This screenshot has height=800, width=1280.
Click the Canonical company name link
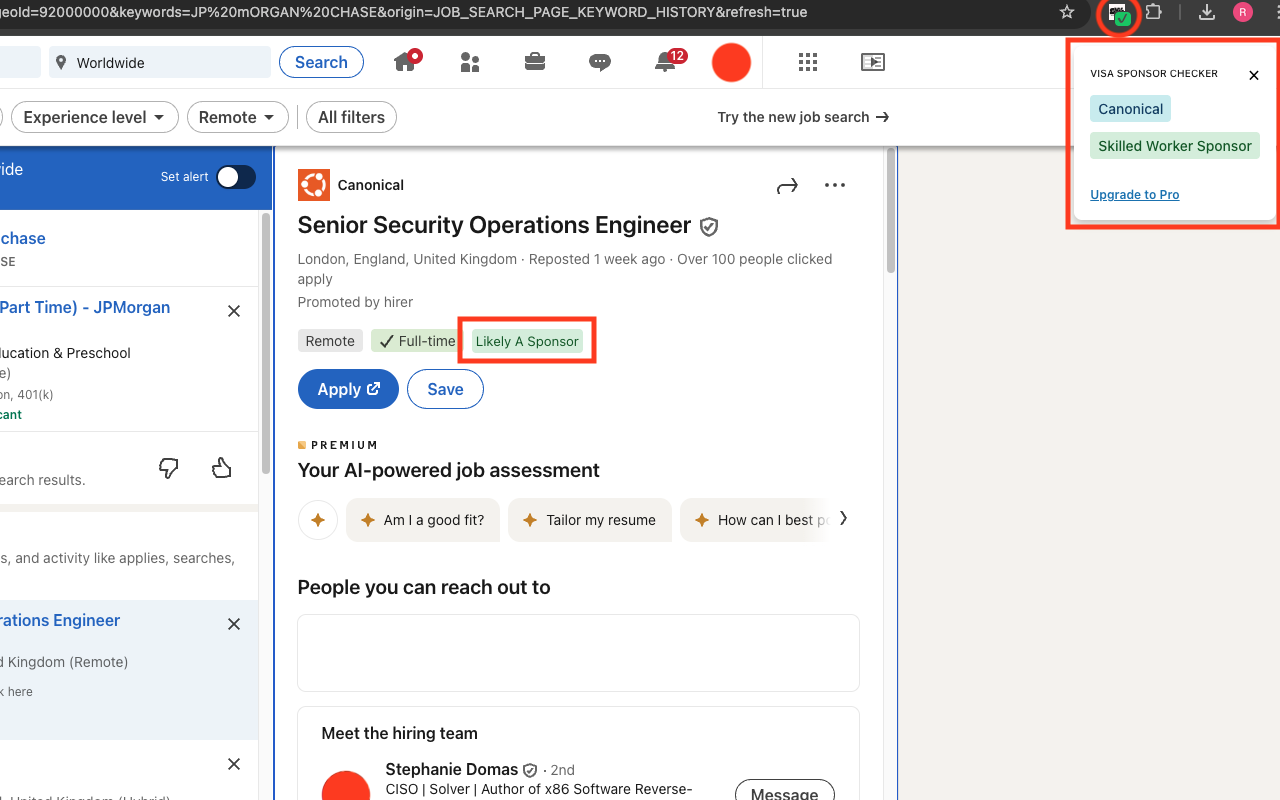(371, 185)
